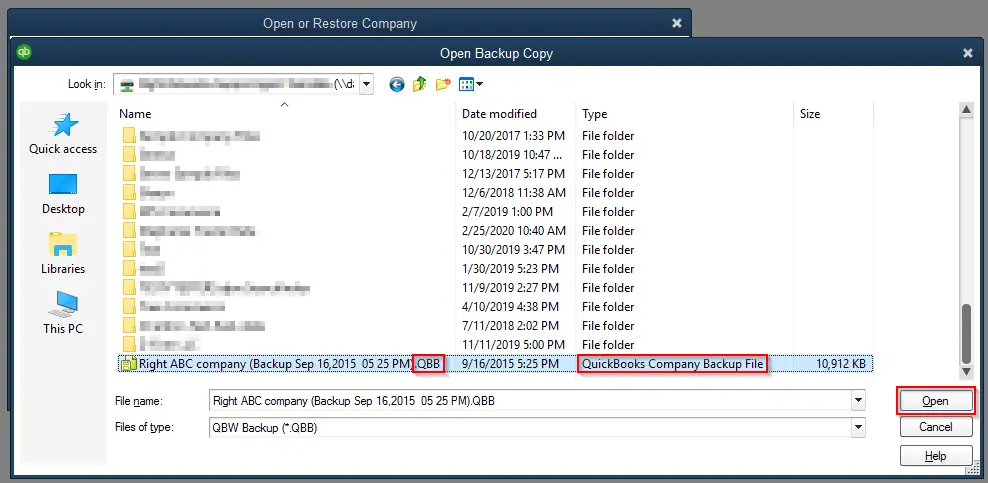Select Right ABC company backup file name
Image resolution: width=988 pixels, height=483 pixels.
[x=289, y=364]
